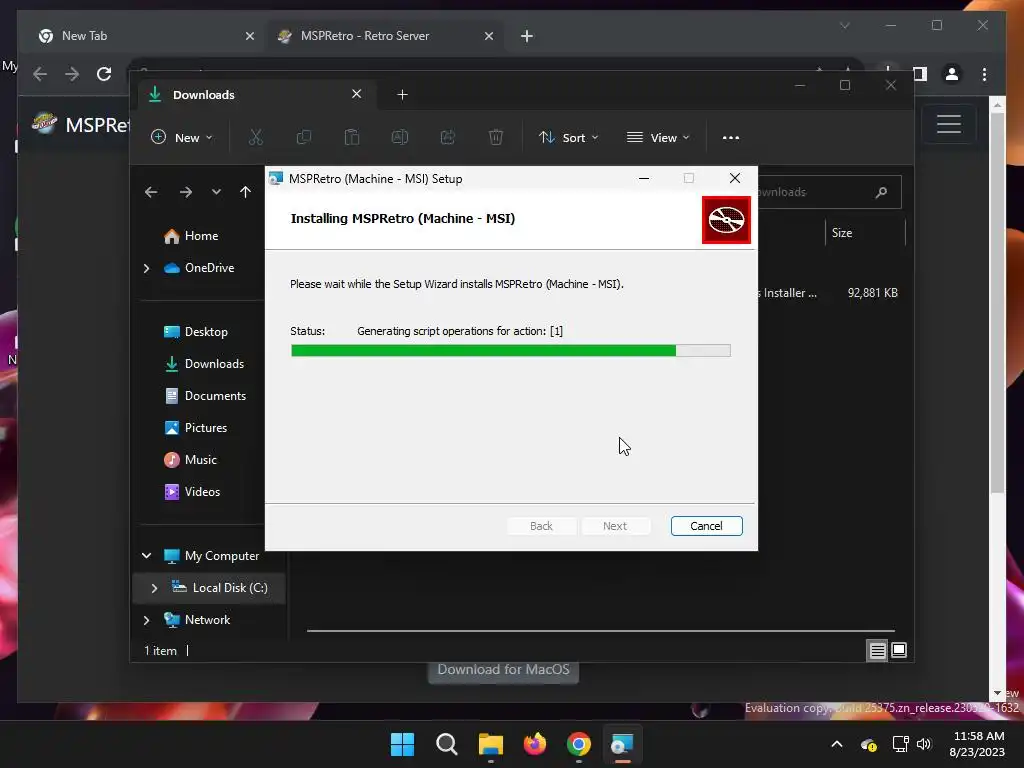
Task: Click the Share icon in Explorer toolbar
Action: [x=447, y=138]
